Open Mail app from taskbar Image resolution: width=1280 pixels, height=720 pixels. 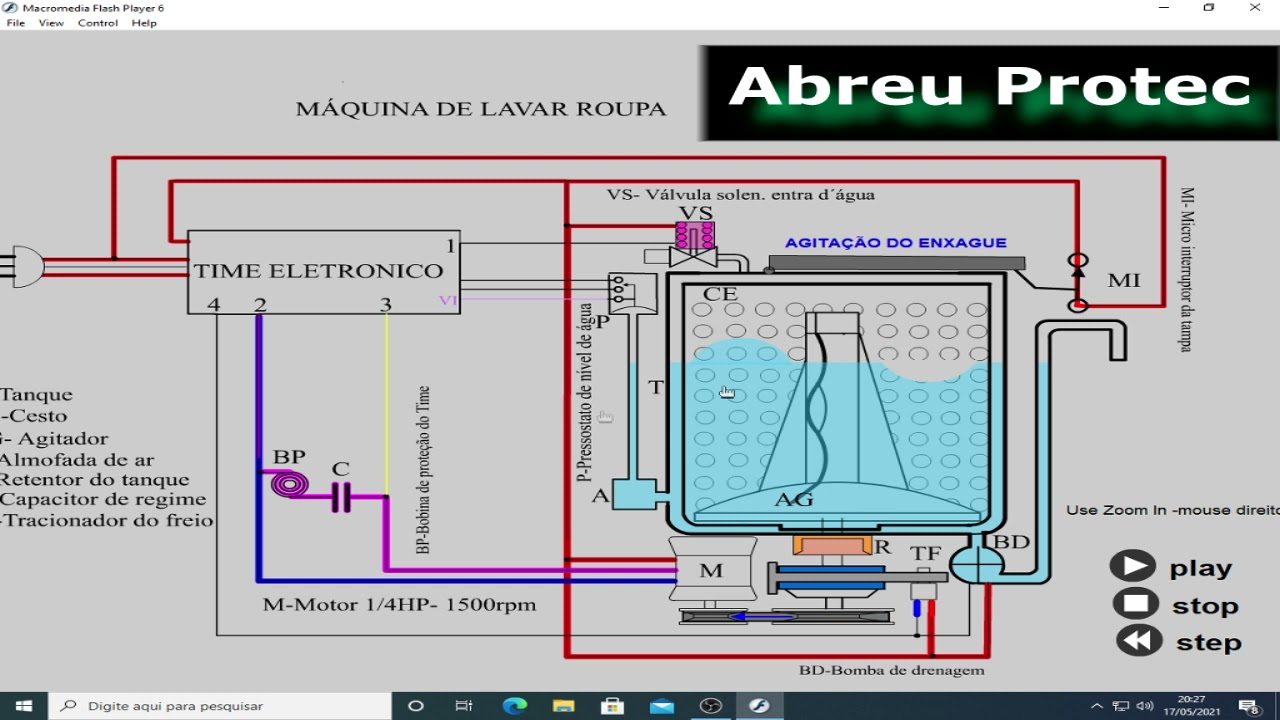(x=661, y=705)
